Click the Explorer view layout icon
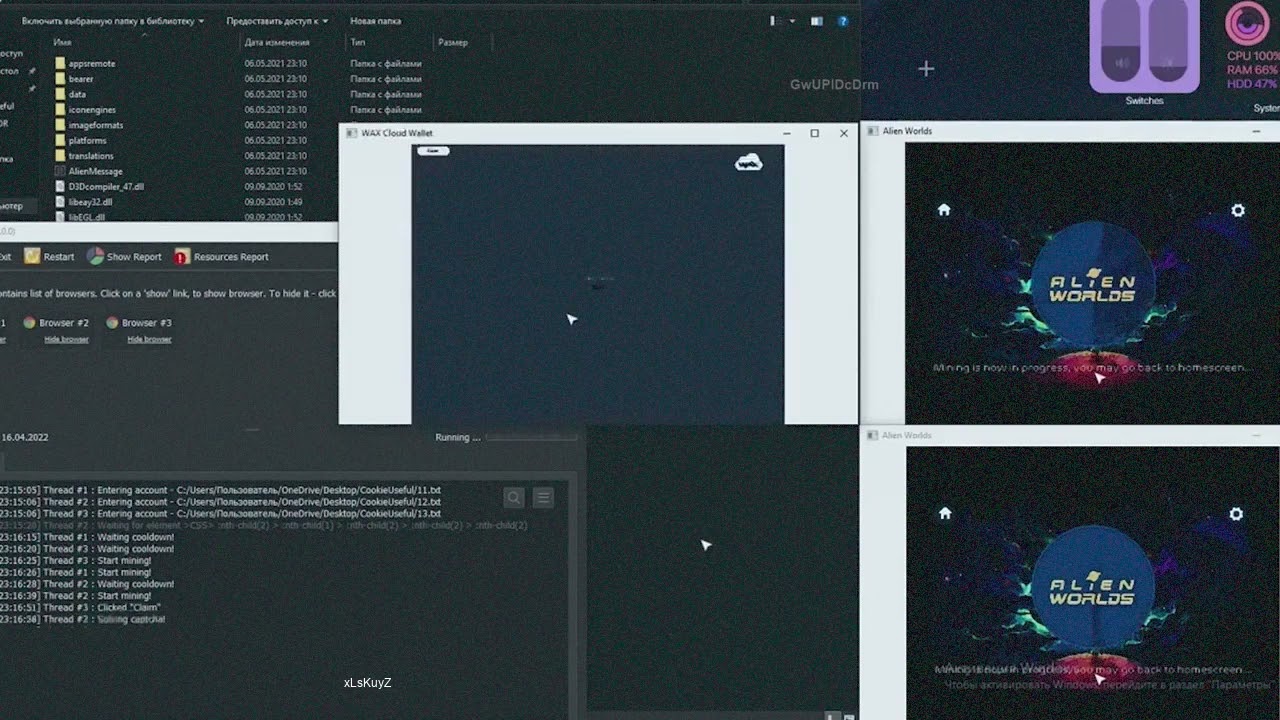1280x720 pixels. tap(776, 20)
